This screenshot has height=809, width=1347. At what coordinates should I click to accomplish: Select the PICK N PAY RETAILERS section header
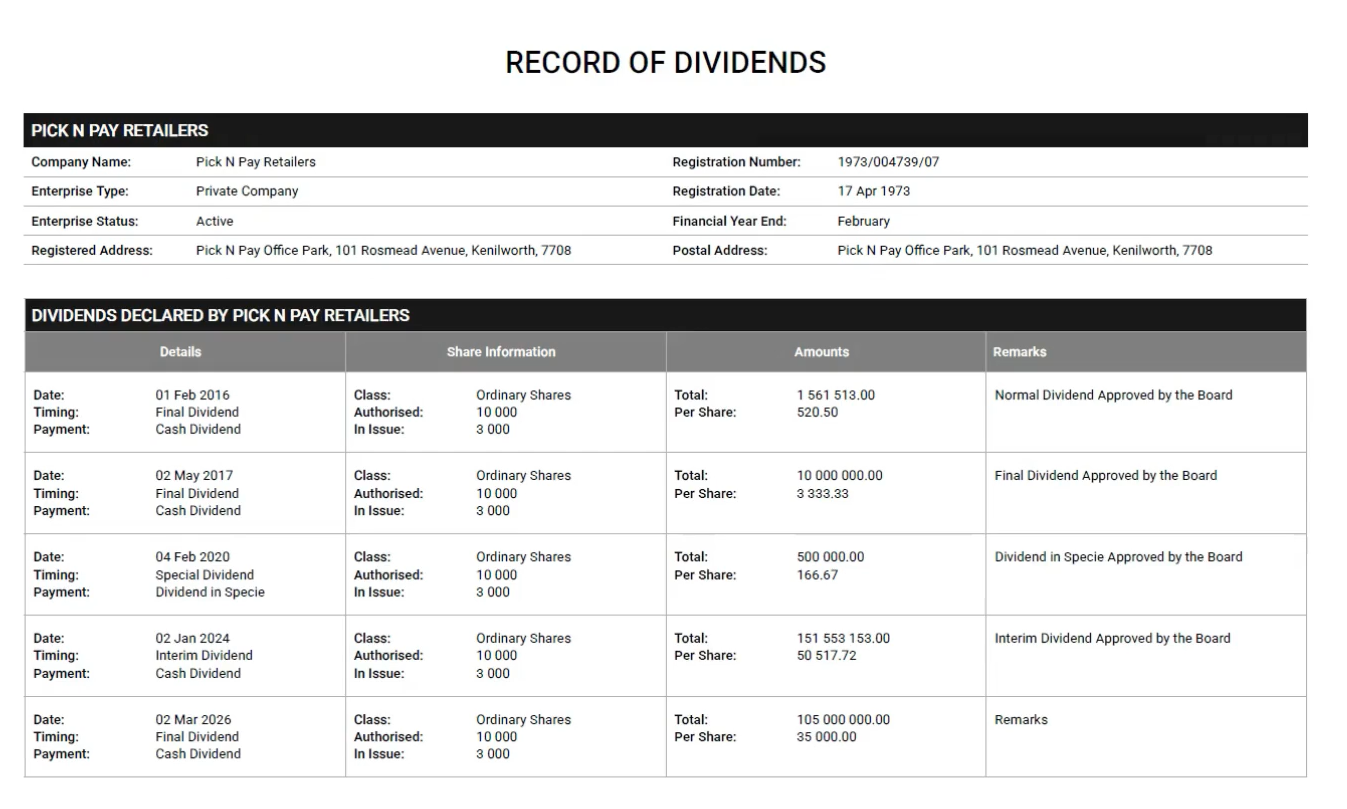[x=666, y=130]
